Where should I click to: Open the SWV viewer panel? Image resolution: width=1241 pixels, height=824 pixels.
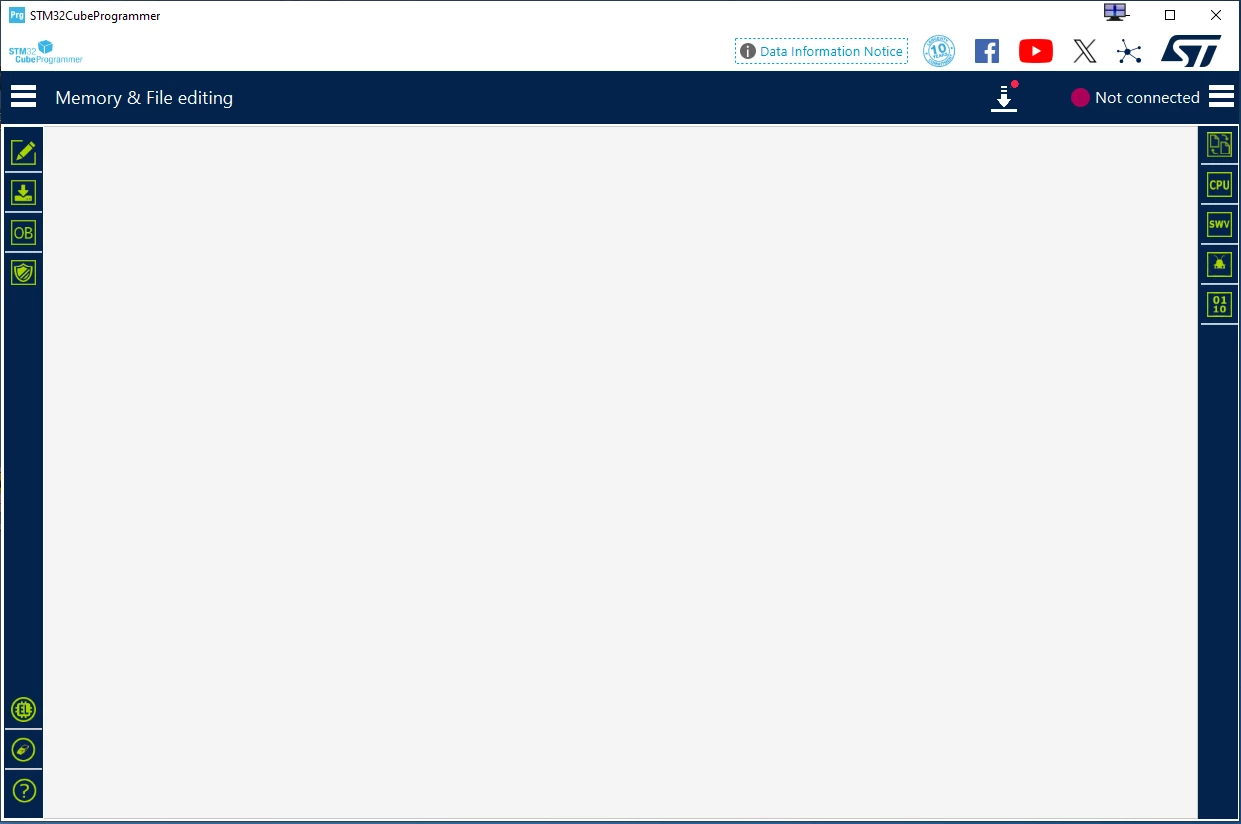pyautogui.click(x=1219, y=225)
